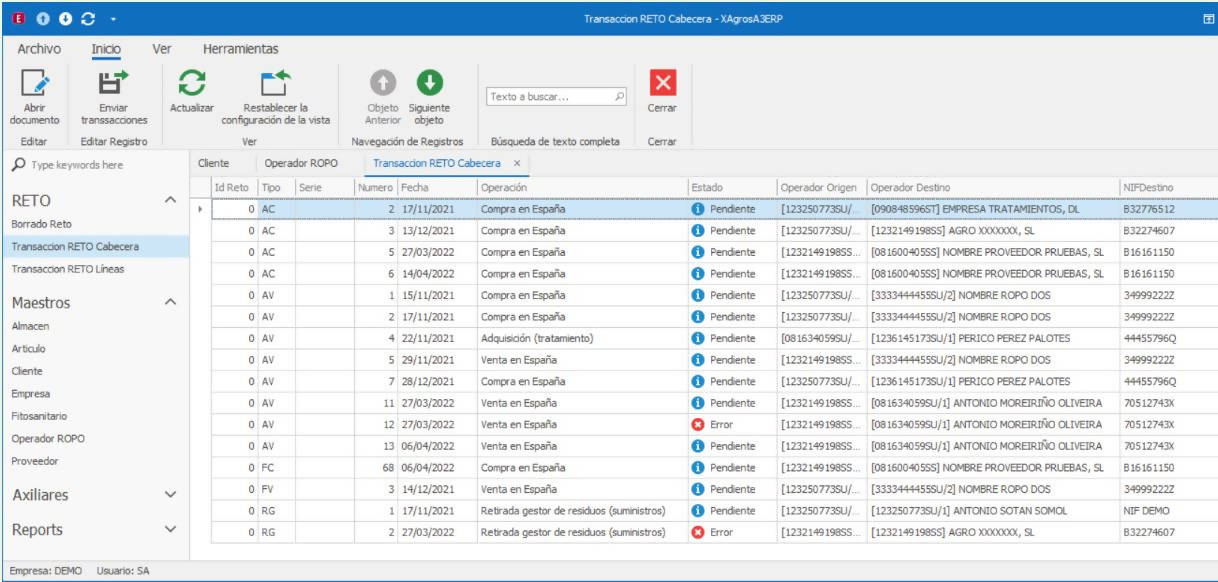Click the Texto a buscar search field
Viewport: 1218px width, 582px height.
coord(550,97)
